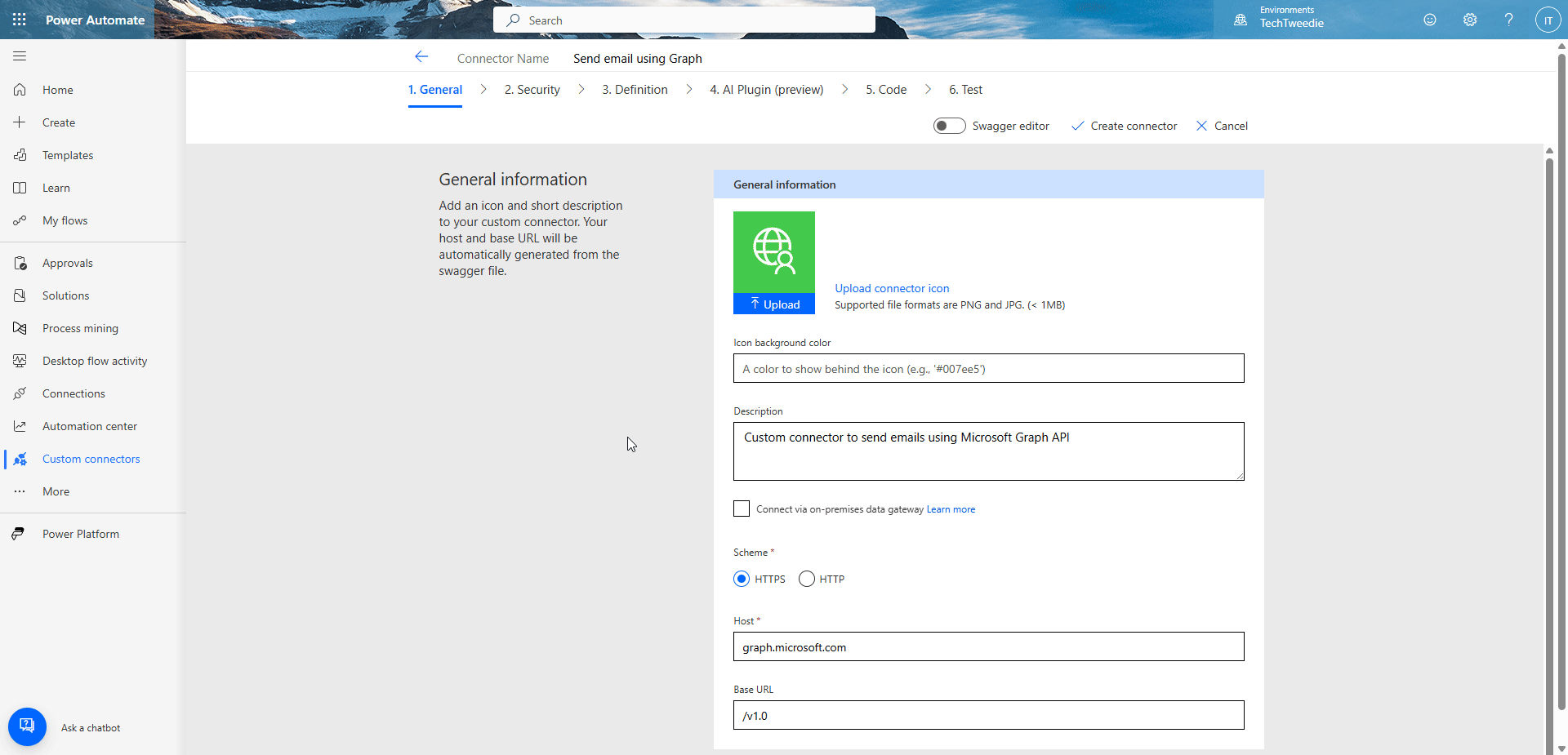Select the HTTP scheme radio button
The height and width of the screenshot is (755, 1568).
click(x=807, y=579)
